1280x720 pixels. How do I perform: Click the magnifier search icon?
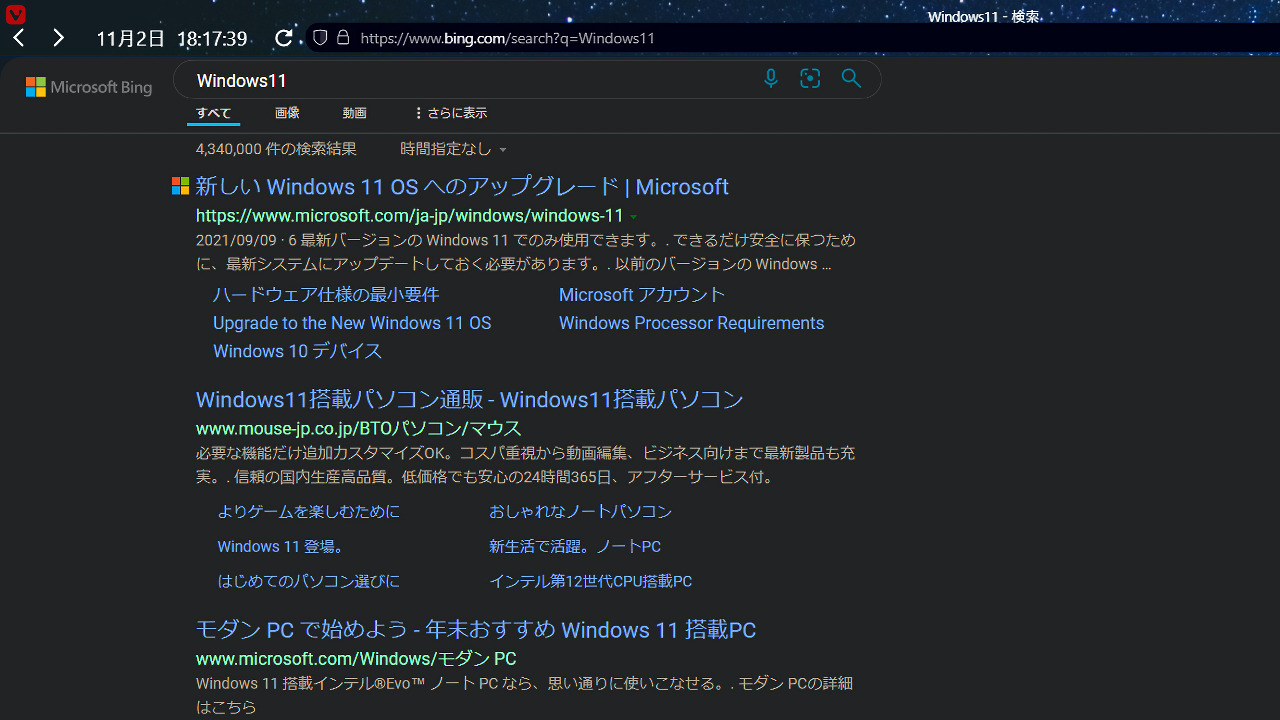click(x=851, y=78)
